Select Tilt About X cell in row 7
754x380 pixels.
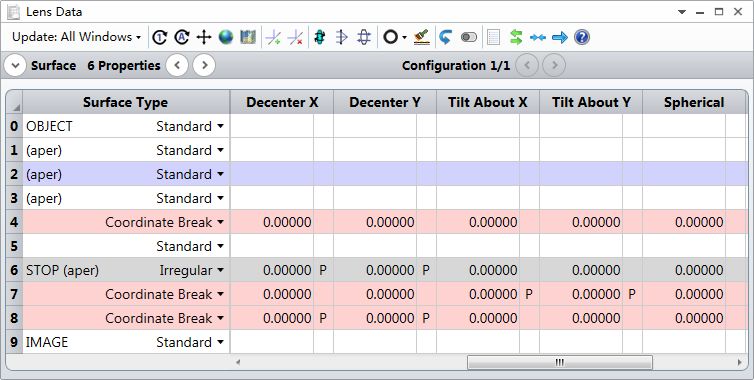tap(488, 294)
